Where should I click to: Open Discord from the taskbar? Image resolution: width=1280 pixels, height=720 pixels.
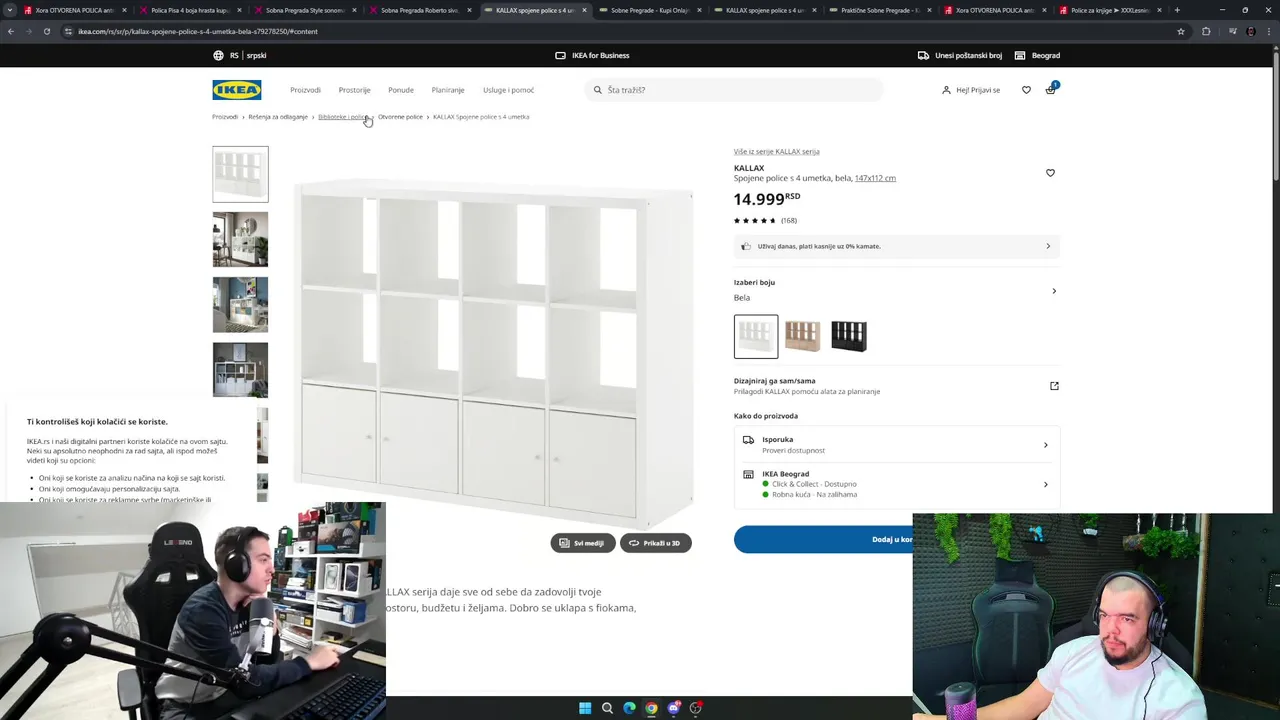673,708
